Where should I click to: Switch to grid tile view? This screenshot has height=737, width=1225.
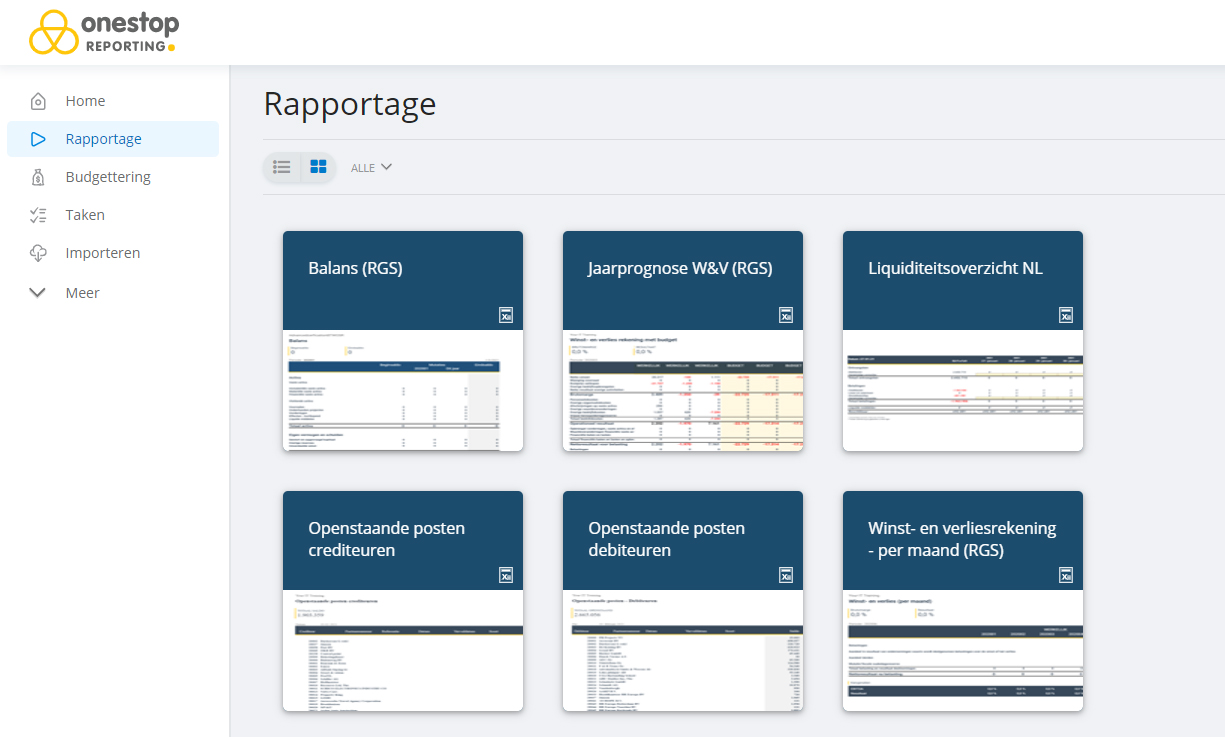coord(318,167)
